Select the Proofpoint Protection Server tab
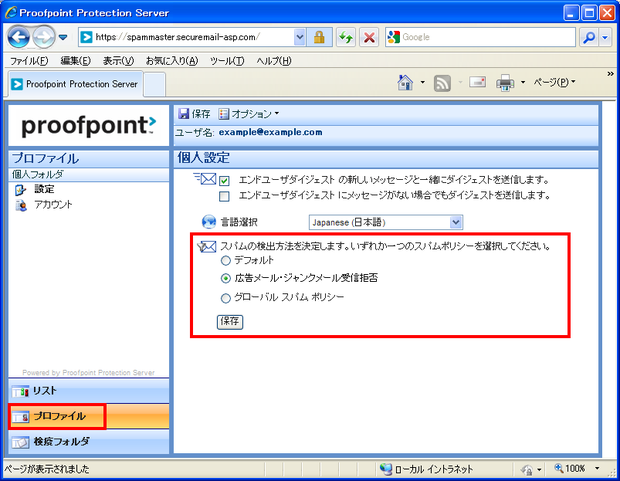 coord(75,84)
